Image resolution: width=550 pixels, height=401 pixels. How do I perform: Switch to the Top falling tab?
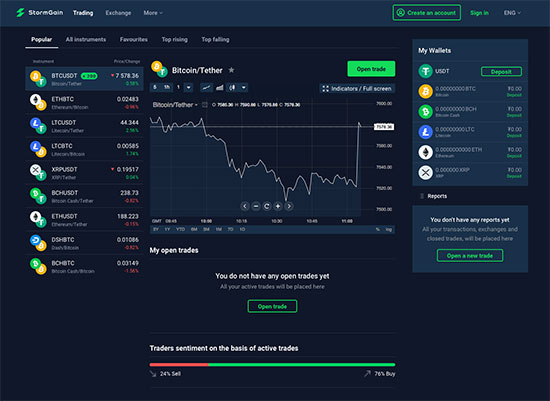pyautogui.click(x=215, y=39)
